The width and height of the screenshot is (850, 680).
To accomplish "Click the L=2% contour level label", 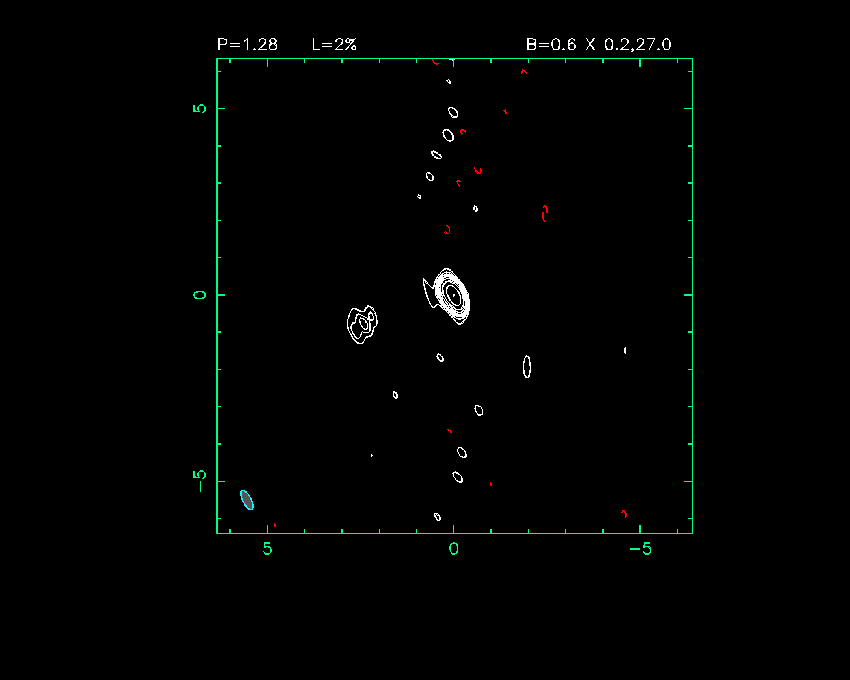I will tap(334, 44).
